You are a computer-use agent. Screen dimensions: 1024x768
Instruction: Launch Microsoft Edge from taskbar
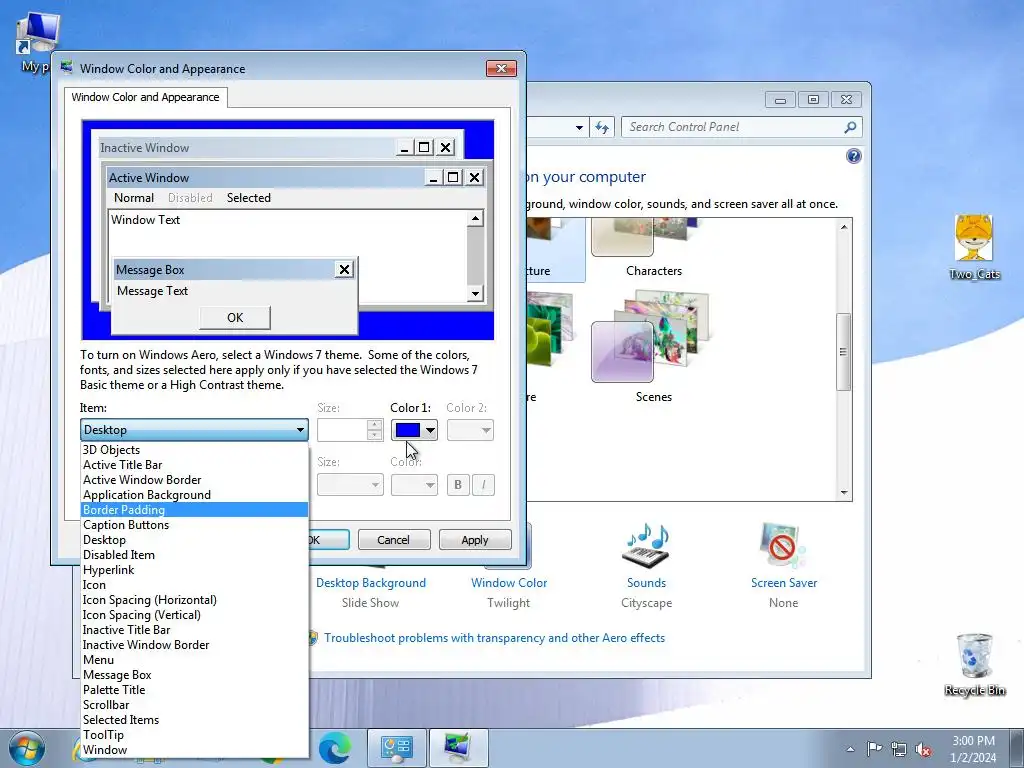334,748
